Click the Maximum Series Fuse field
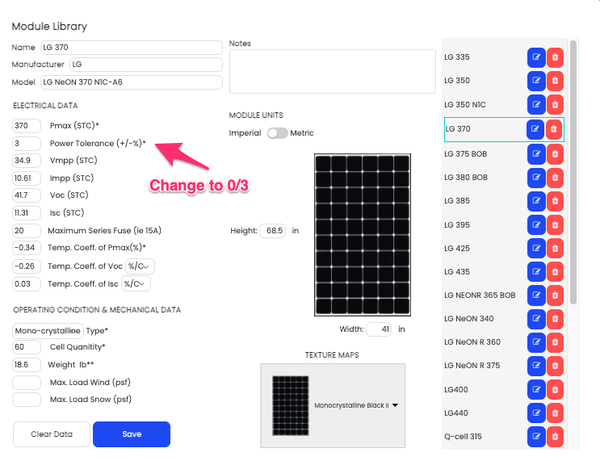 26,231
